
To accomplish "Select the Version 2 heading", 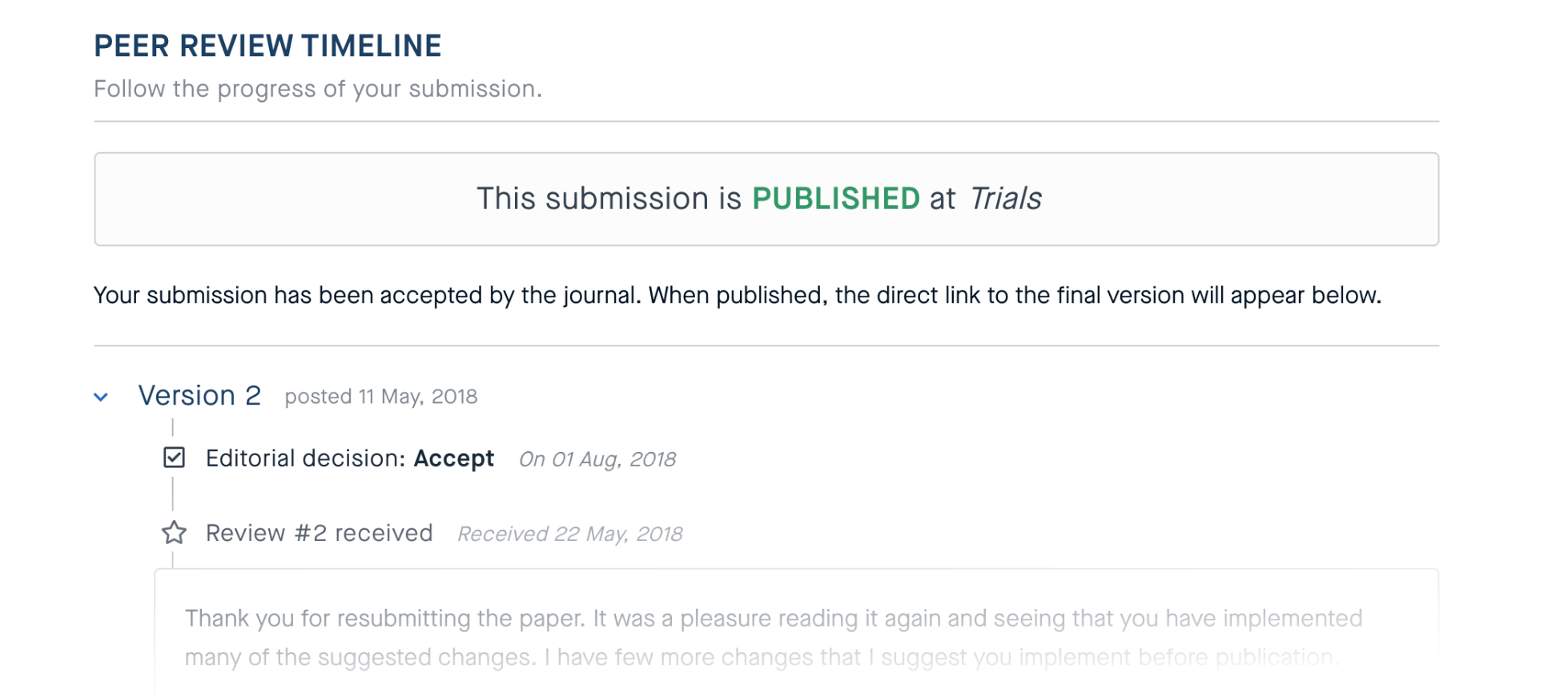I will 199,396.
